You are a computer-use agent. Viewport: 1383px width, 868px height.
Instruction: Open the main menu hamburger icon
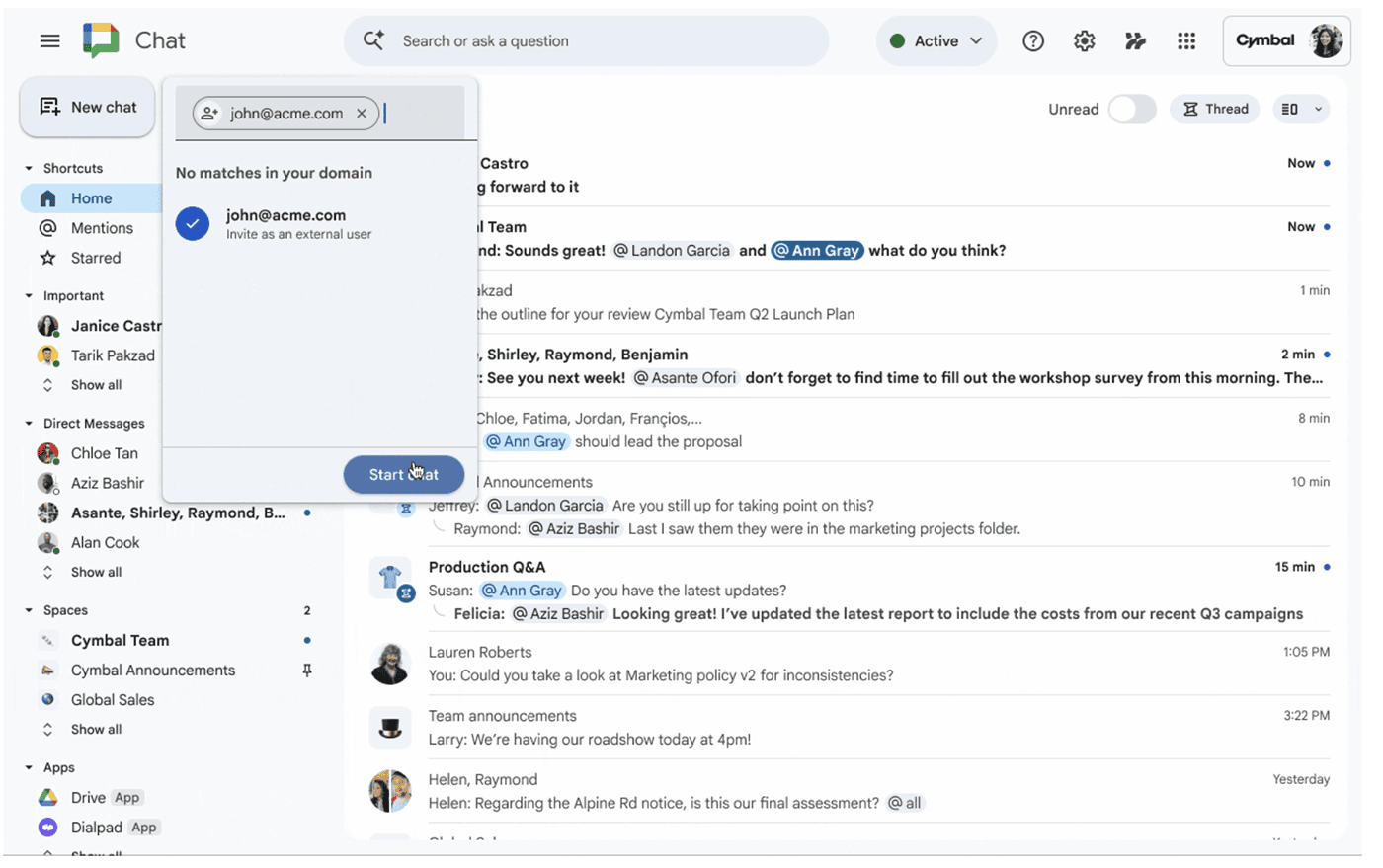(x=49, y=40)
